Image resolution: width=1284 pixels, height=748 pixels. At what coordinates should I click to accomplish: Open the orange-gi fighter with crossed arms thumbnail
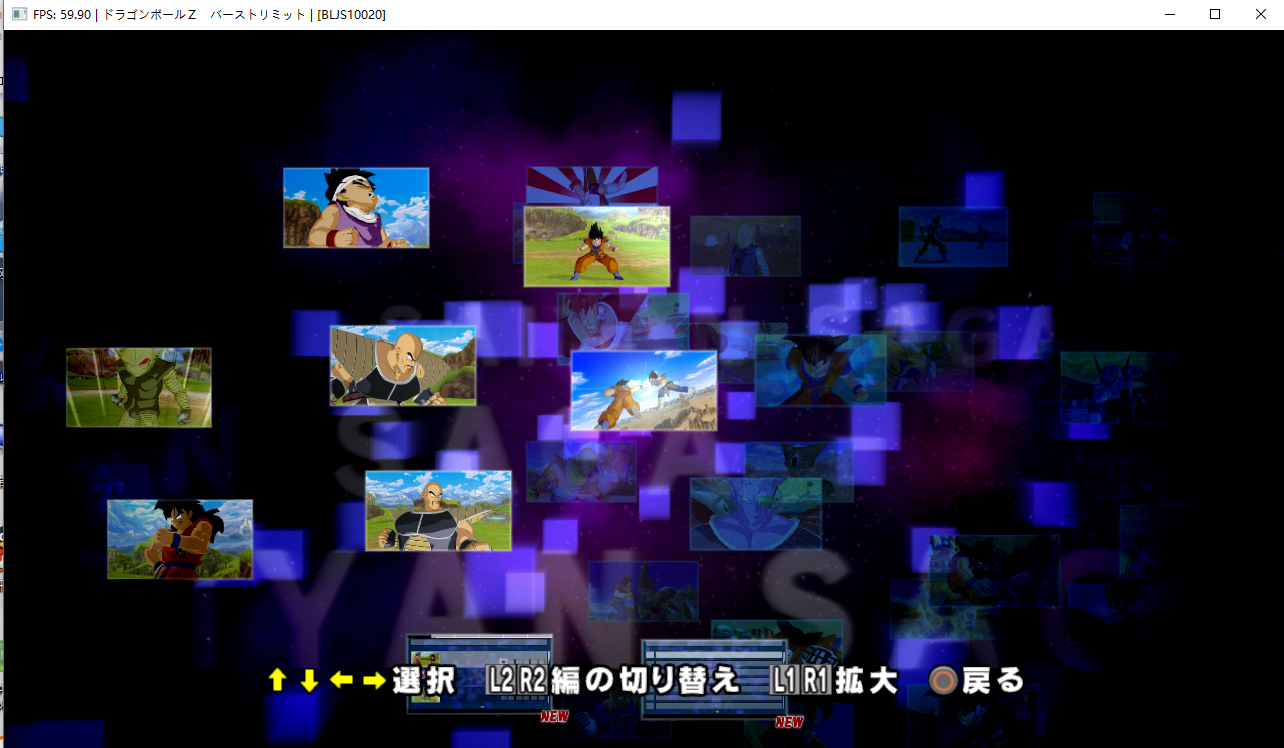(180, 539)
